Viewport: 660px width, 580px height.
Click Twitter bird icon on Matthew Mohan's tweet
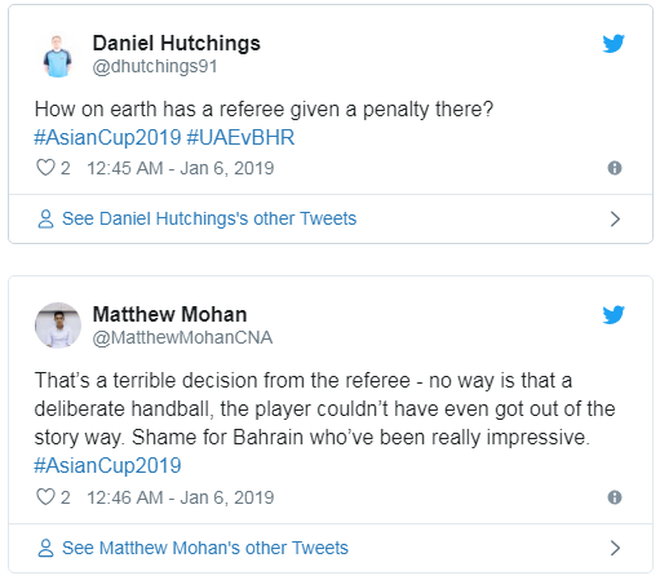pos(613,316)
